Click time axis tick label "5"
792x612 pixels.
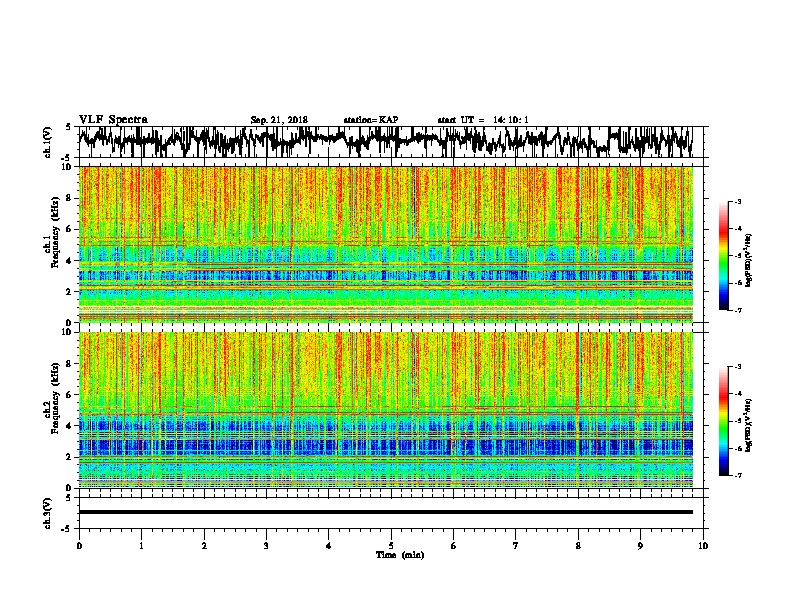point(391,545)
